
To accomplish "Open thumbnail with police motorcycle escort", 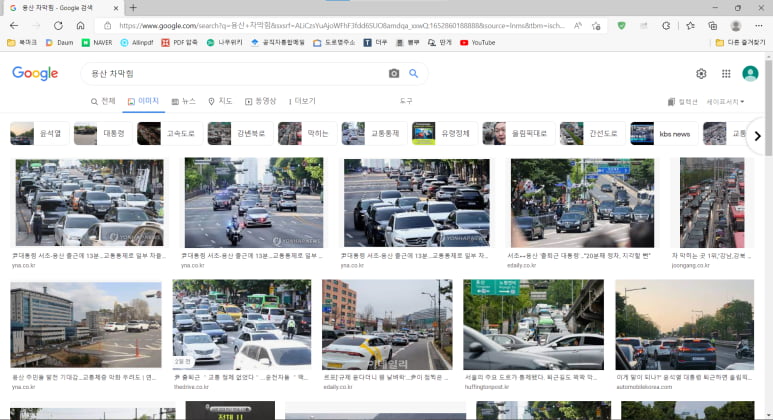I will coord(254,203).
